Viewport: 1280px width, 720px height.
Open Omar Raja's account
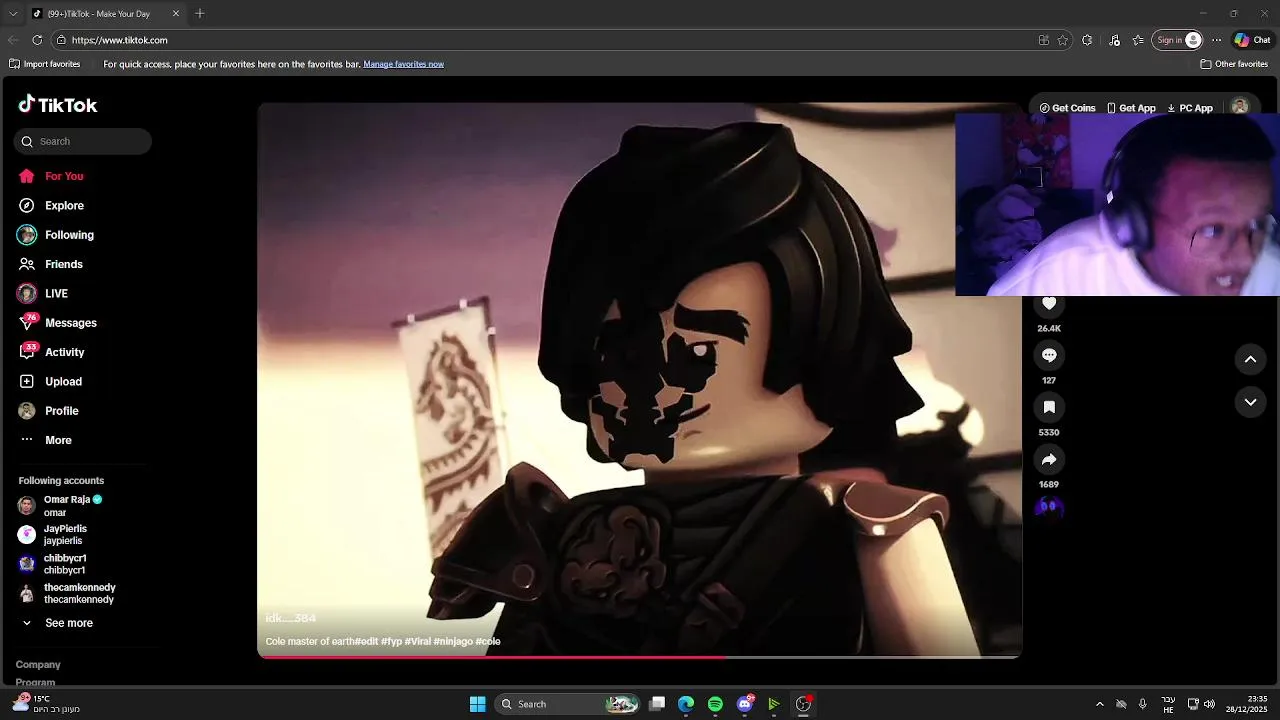coord(61,506)
